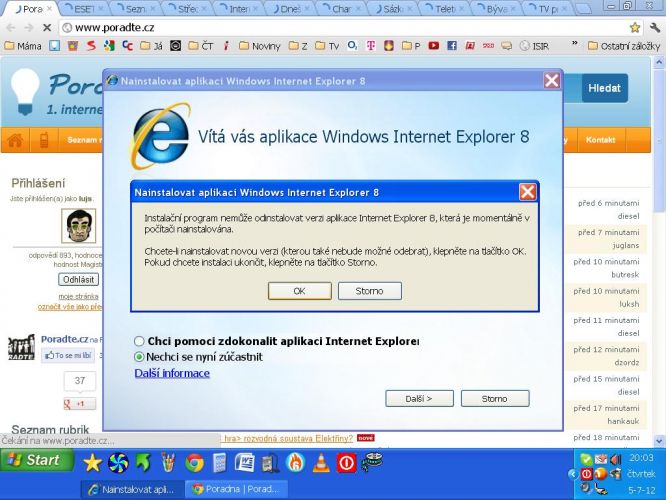
Task: Open the new tab button in Chrome
Action: [584, 9]
